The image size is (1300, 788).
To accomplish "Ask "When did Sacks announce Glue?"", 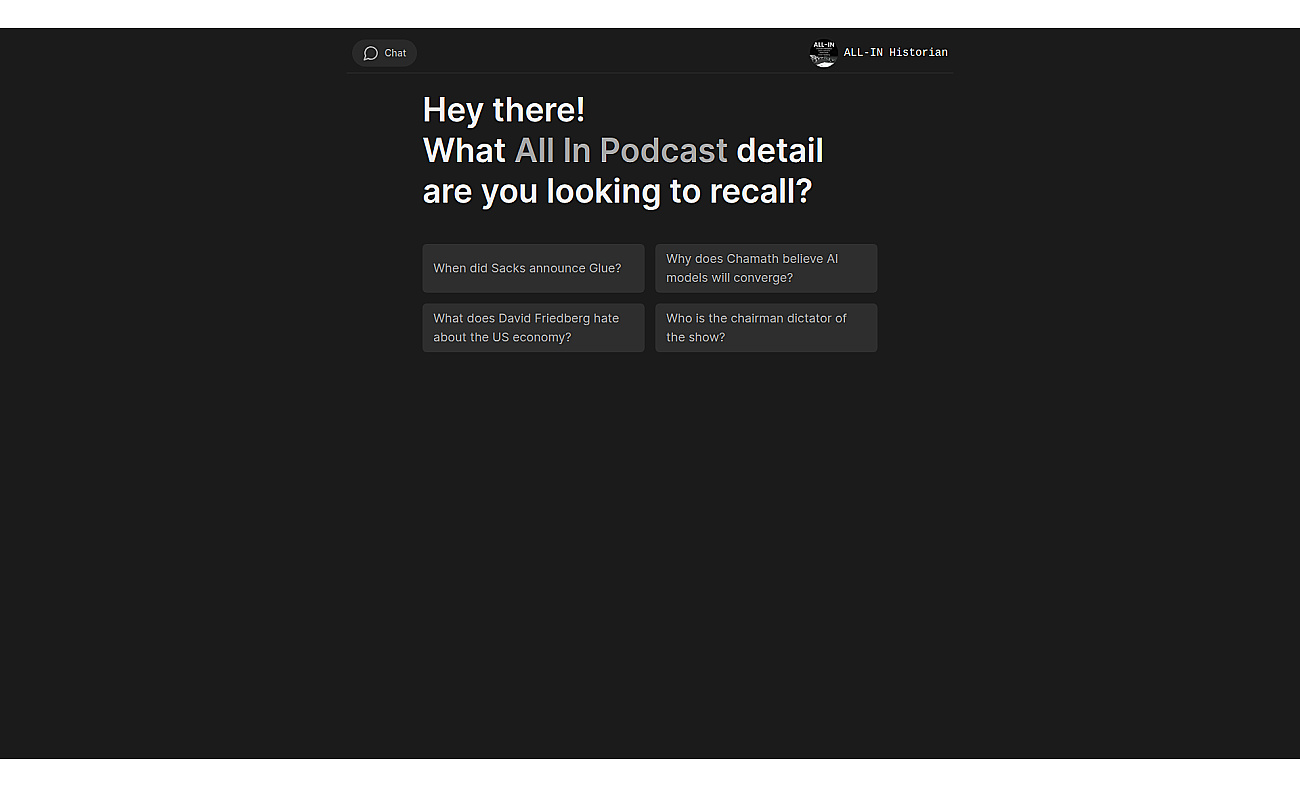I will (533, 268).
